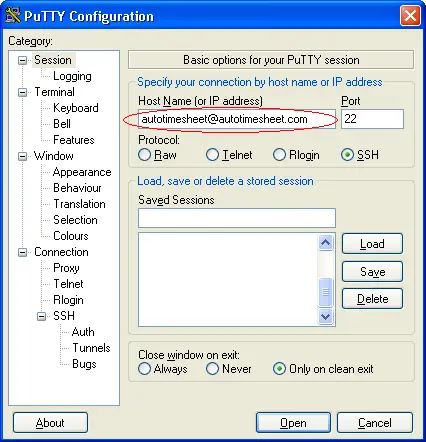Viewport: 426px width, 442px height.
Task: Open Behaviour settings
Action: coord(77,188)
